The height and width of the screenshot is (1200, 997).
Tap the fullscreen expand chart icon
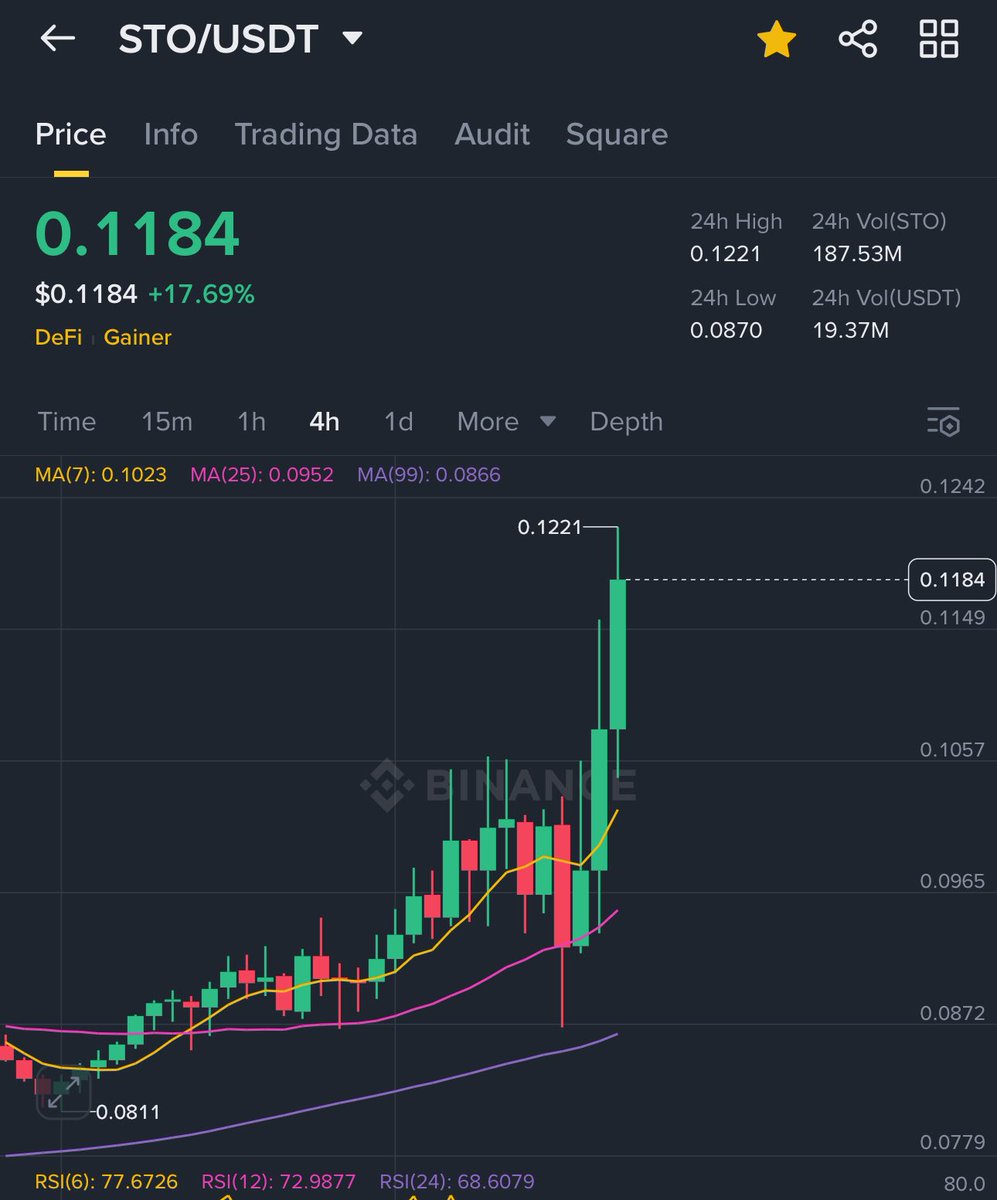63,1093
